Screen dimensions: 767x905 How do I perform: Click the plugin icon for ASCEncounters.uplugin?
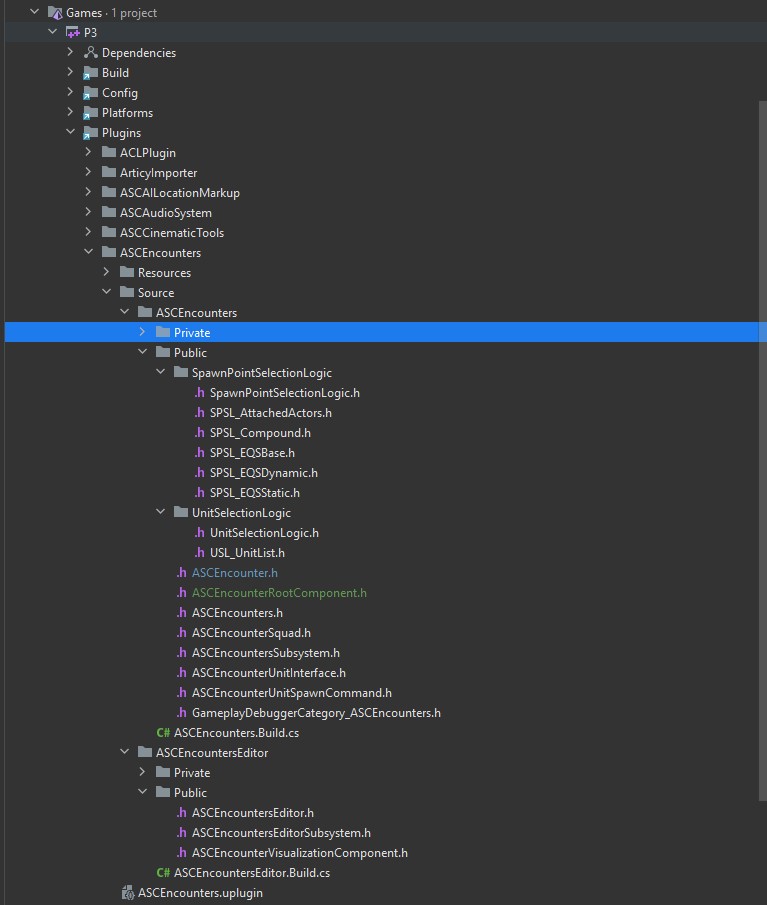click(127, 892)
